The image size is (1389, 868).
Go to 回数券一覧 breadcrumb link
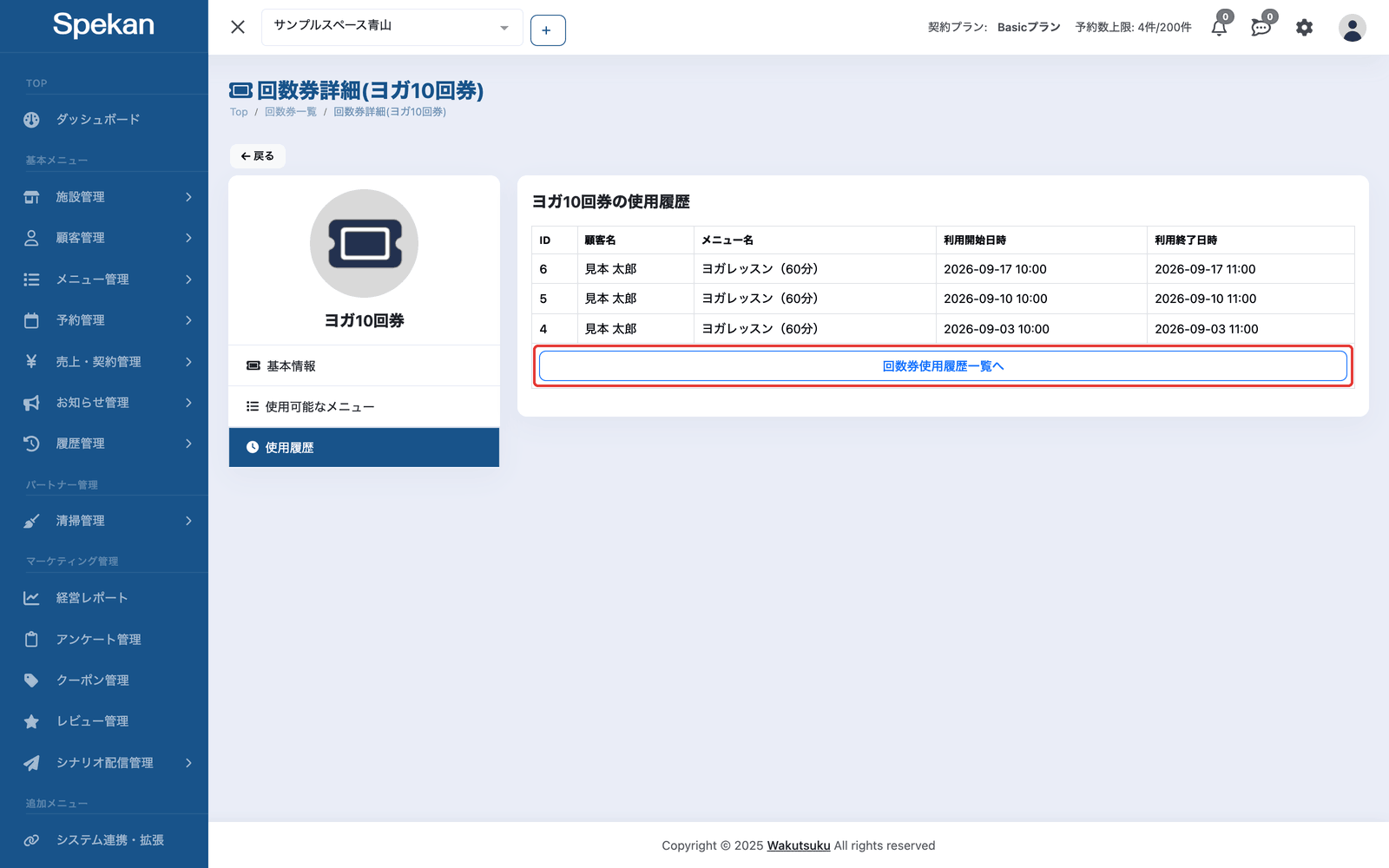(x=291, y=112)
